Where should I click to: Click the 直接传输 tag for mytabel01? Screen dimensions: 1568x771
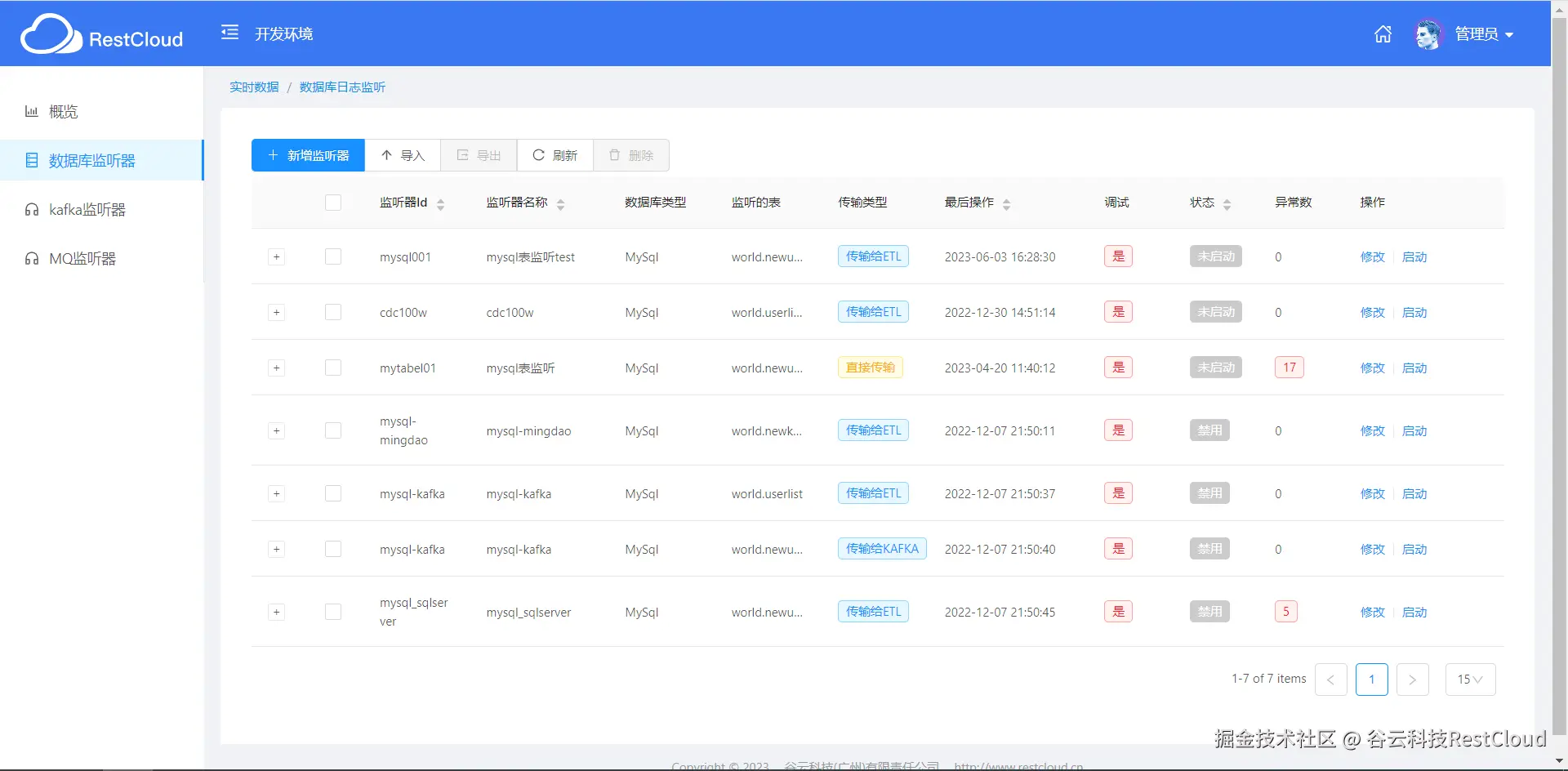pos(871,368)
